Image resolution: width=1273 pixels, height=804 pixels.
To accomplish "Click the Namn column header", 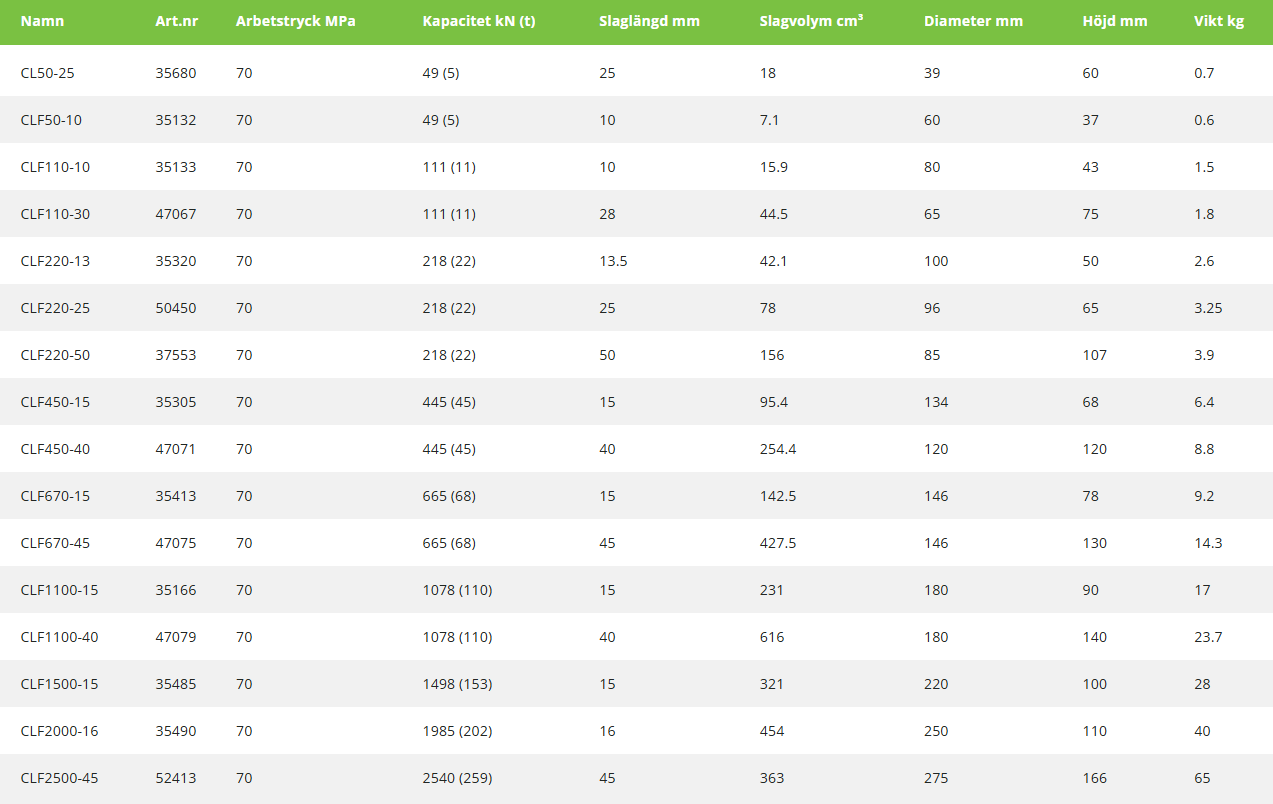I will 40,21.
